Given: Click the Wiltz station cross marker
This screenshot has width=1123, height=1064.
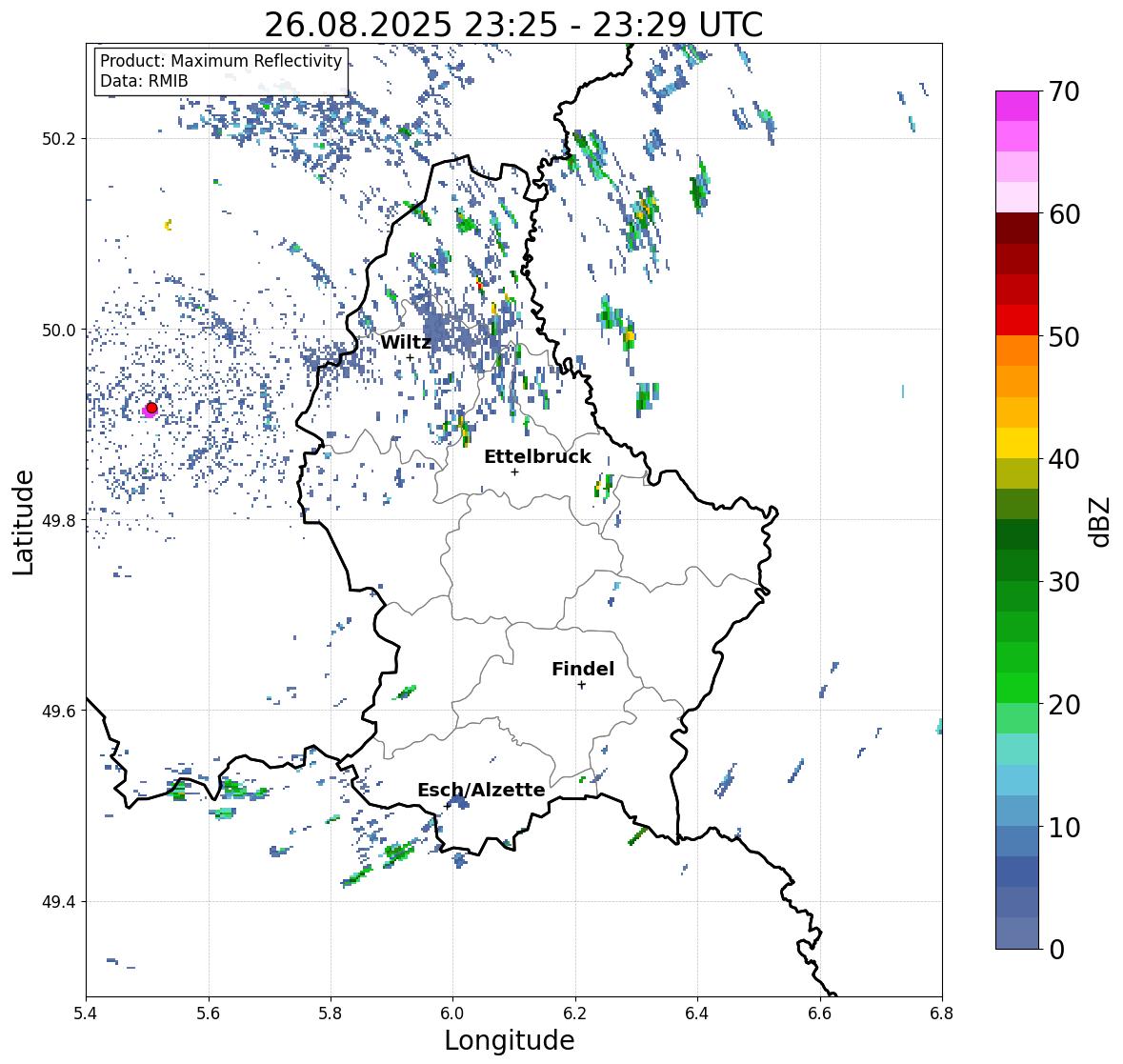Looking at the screenshot, I should [x=410, y=358].
